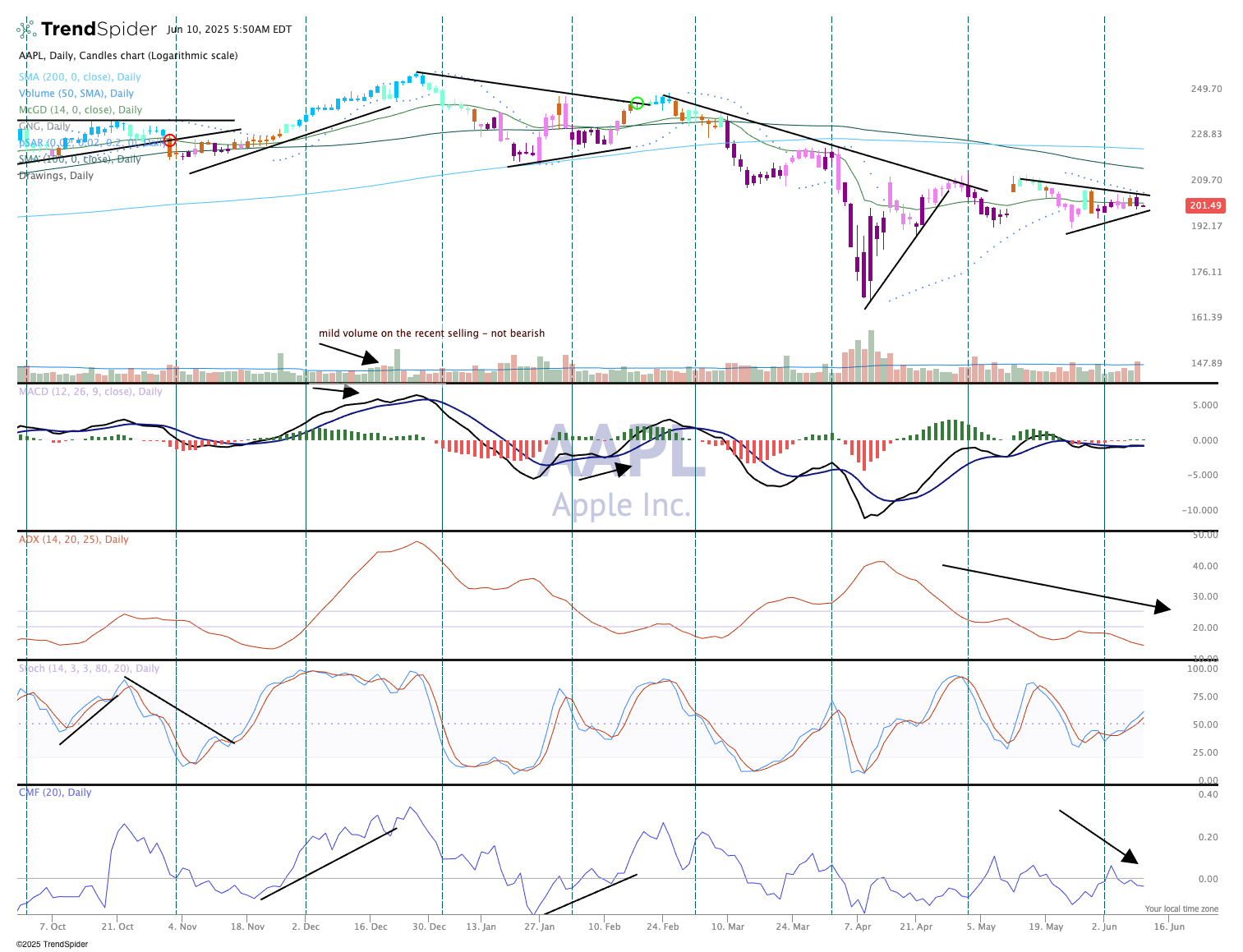Click the Volume (50, SMA) legend entry
The image size is (1243, 952).
tap(76, 94)
